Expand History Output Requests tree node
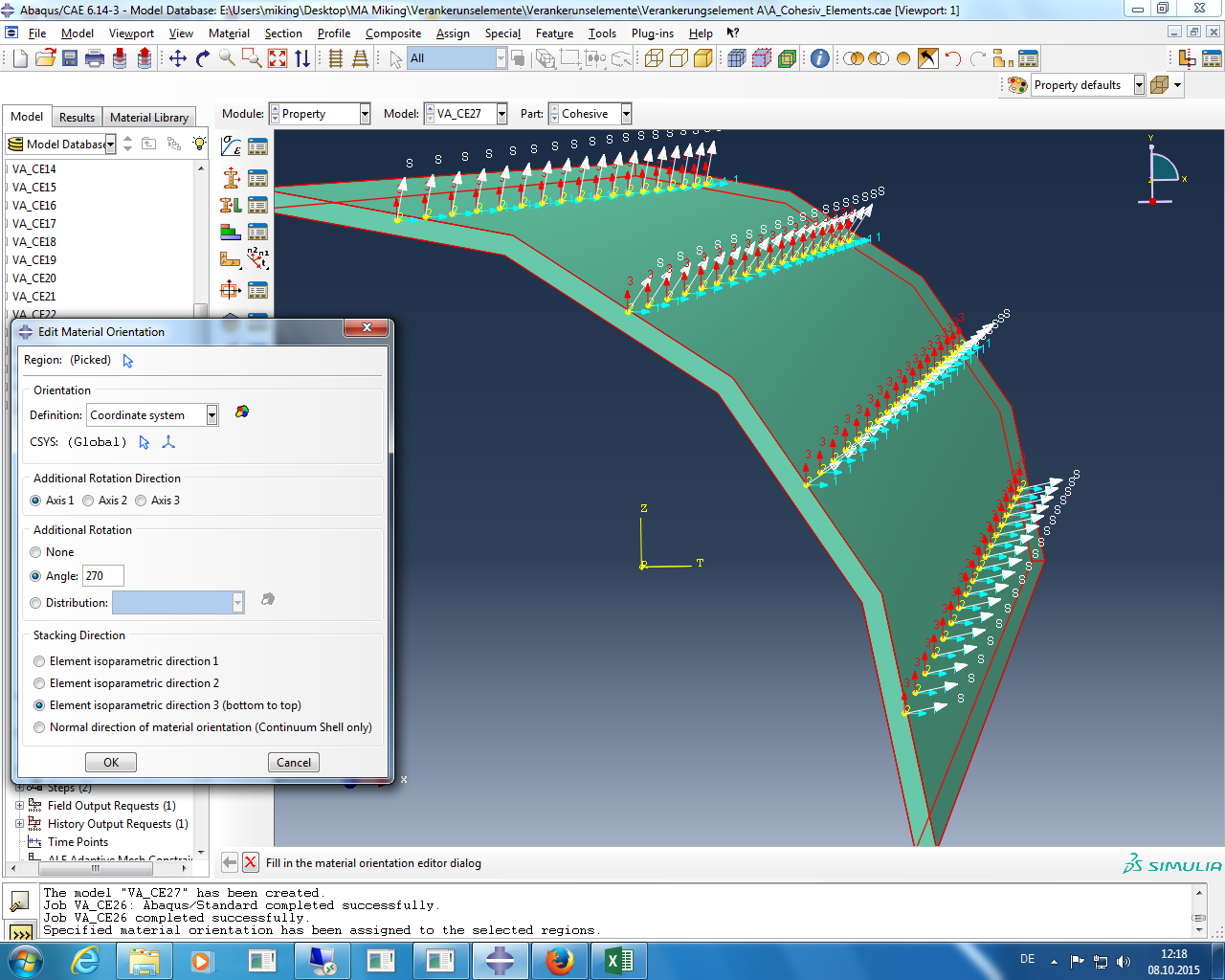1225x980 pixels. [19, 824]
